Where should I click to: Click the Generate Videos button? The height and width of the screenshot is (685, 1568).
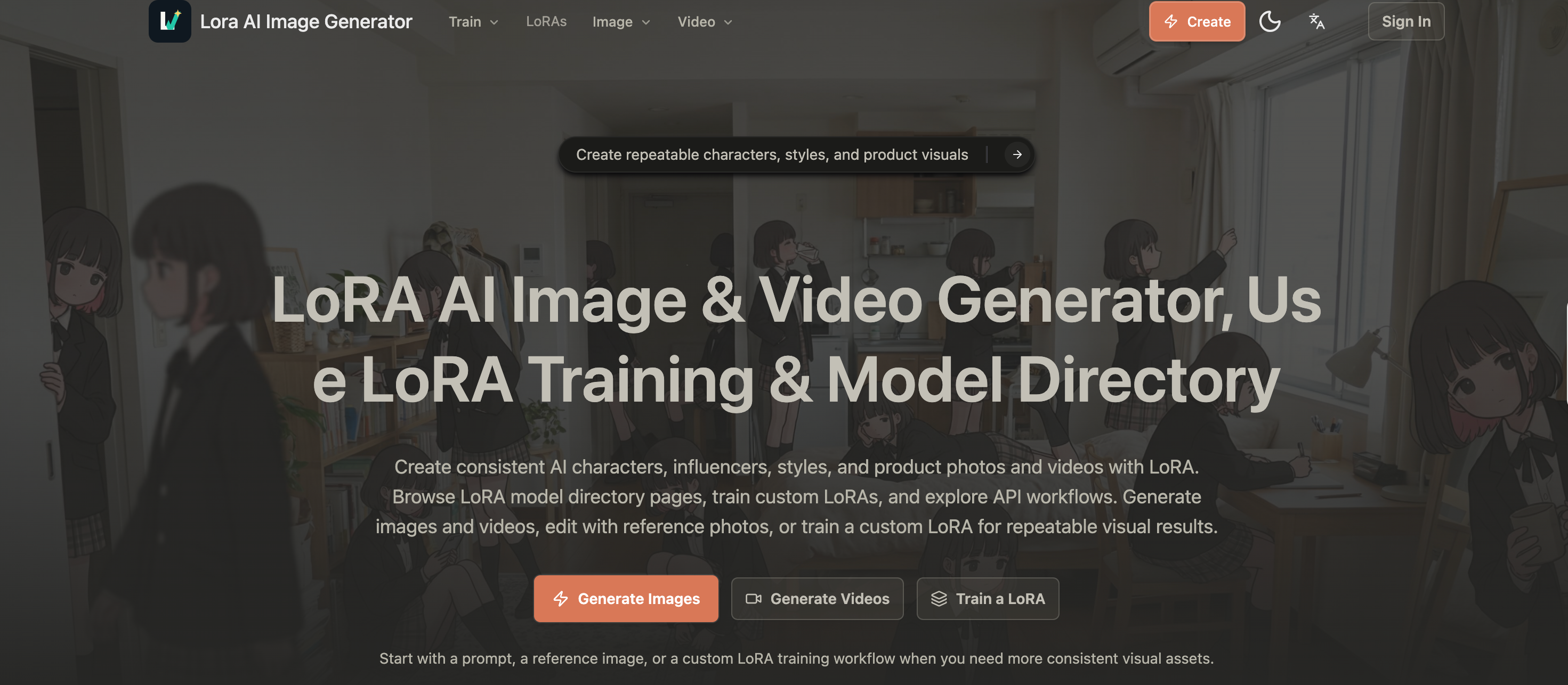[x=817, y=599]
